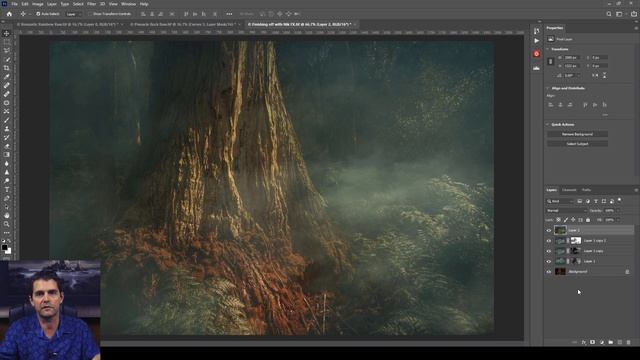Click the foreground color swatch

pyautogui.click(x=4, y=247)
